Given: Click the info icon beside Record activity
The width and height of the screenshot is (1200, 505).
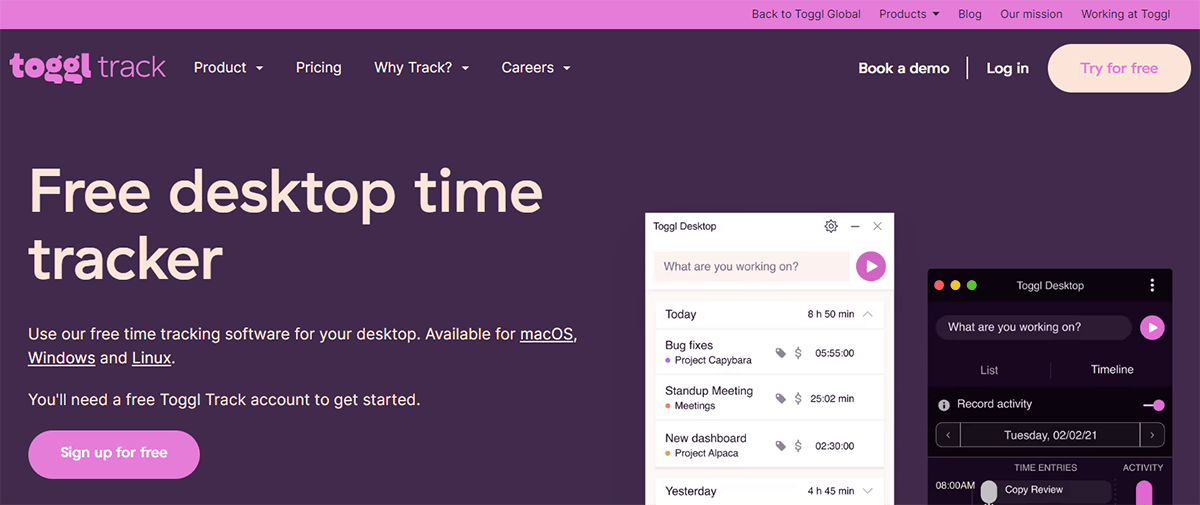Looking at the screenshot, I should tap(943, 405).
